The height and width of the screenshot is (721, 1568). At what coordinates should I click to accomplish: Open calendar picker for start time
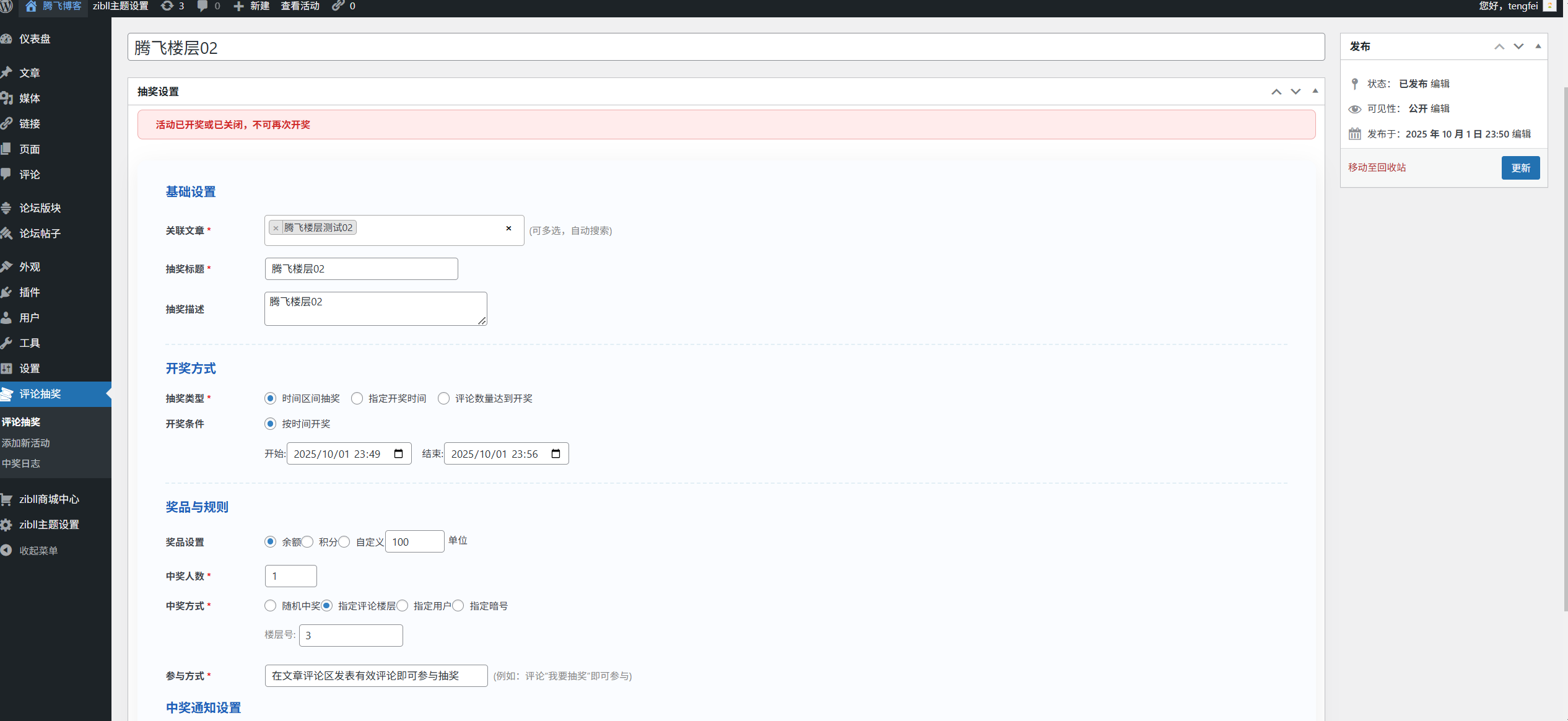click(398, 453)
